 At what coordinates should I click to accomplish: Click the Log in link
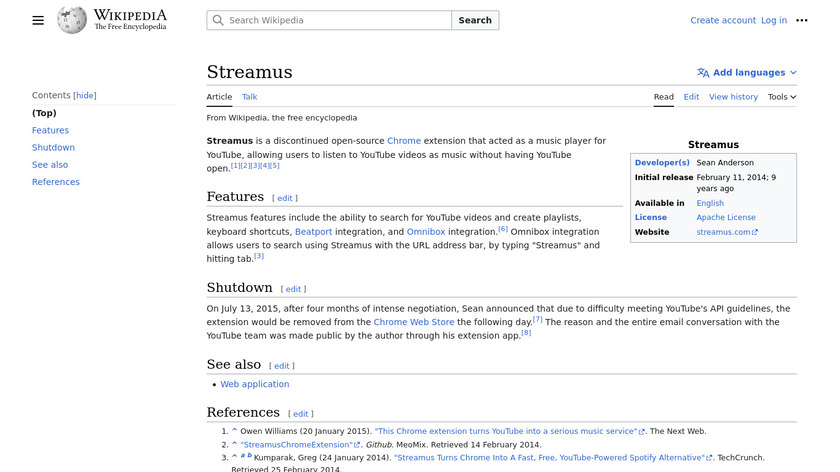(x=774, y=20)
